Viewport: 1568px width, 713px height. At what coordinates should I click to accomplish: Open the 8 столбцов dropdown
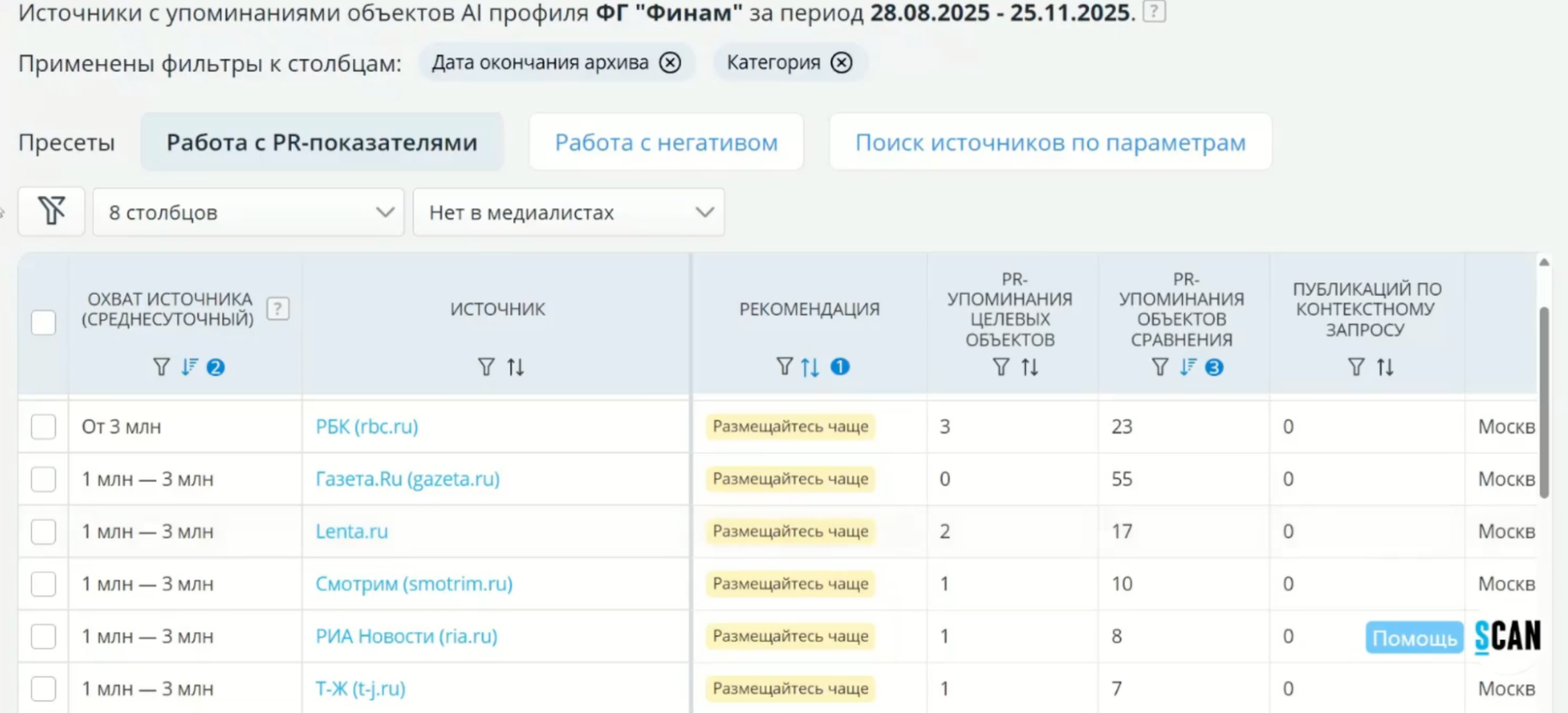pyautogui.click(x=248, y=212)
